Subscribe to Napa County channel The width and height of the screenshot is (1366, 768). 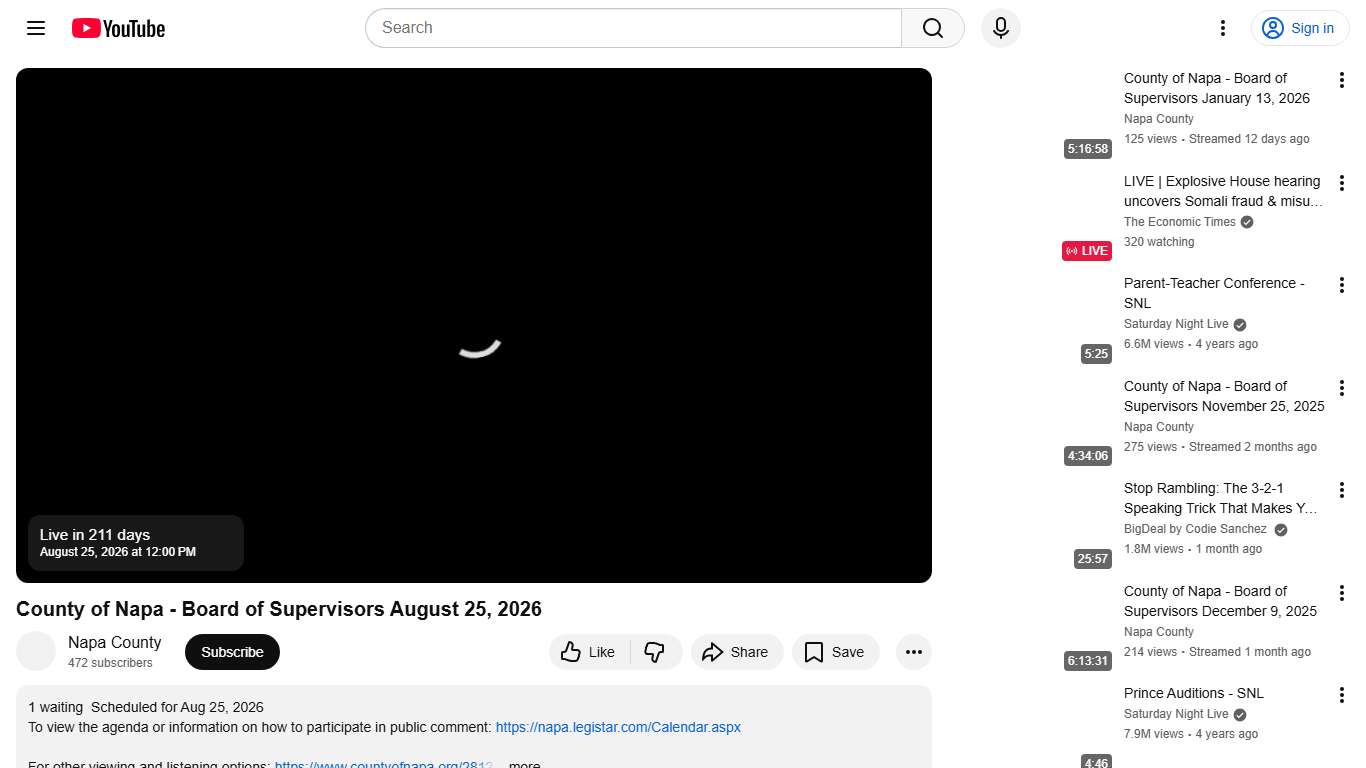232,652
